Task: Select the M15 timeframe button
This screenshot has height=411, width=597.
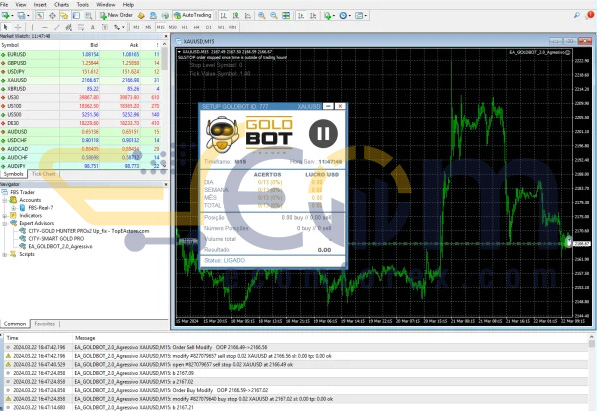Action: click(x=160, y=27)
